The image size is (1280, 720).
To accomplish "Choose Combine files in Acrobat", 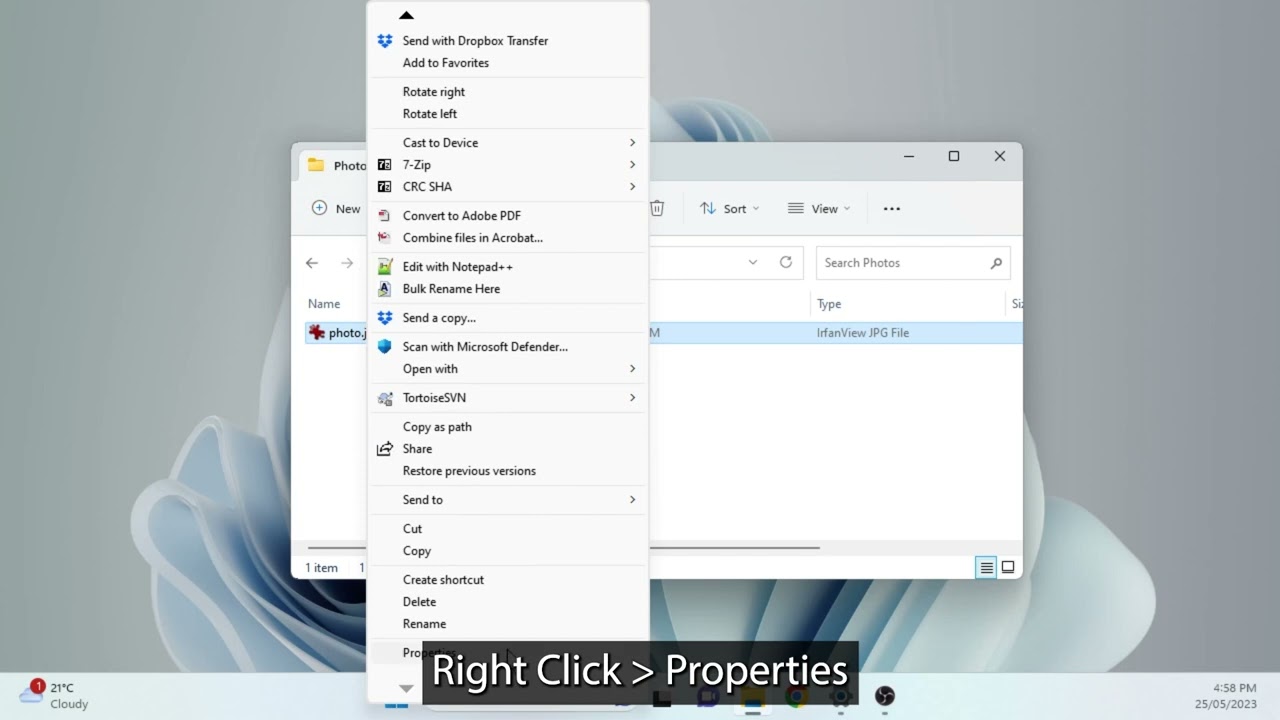I will [508, 238].
